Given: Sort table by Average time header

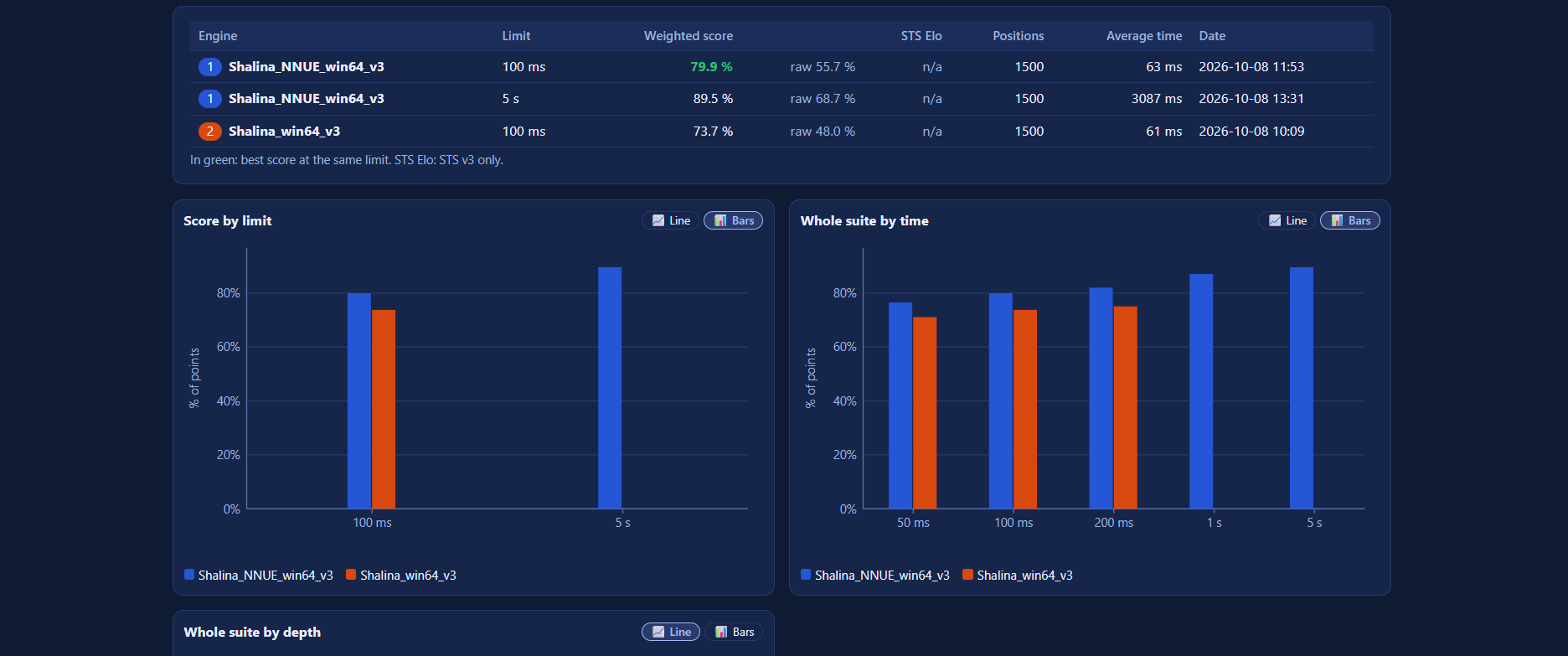Looking at the screenshot, I should tap(1144, 36).
